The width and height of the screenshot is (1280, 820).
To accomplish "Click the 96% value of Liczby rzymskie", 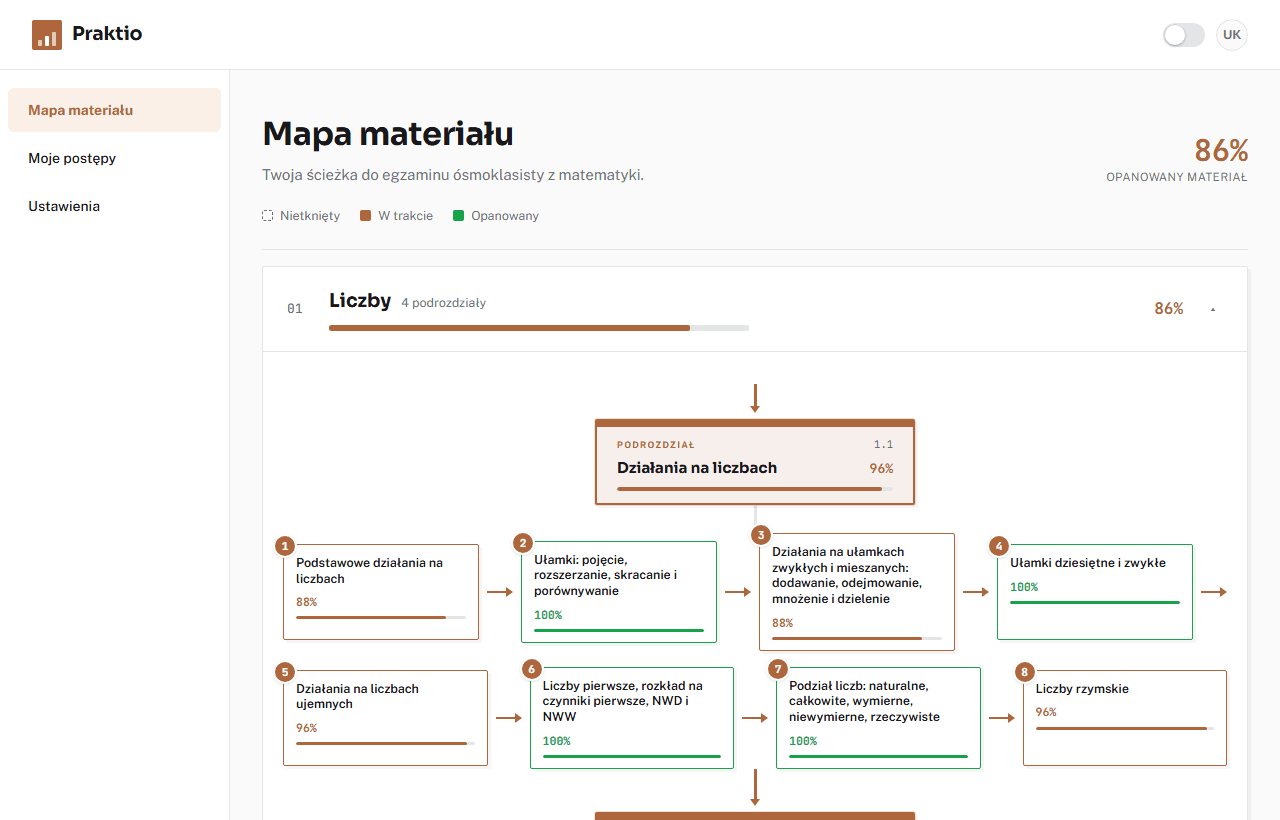I will click(x=1046, y=712).
